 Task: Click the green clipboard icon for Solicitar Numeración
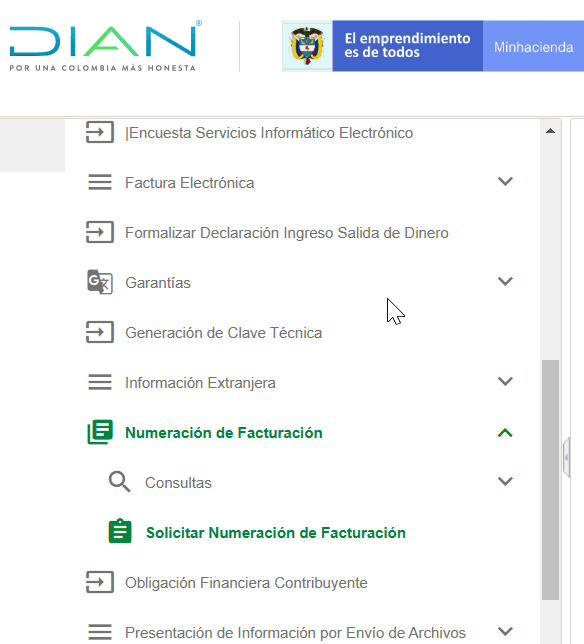120,531
